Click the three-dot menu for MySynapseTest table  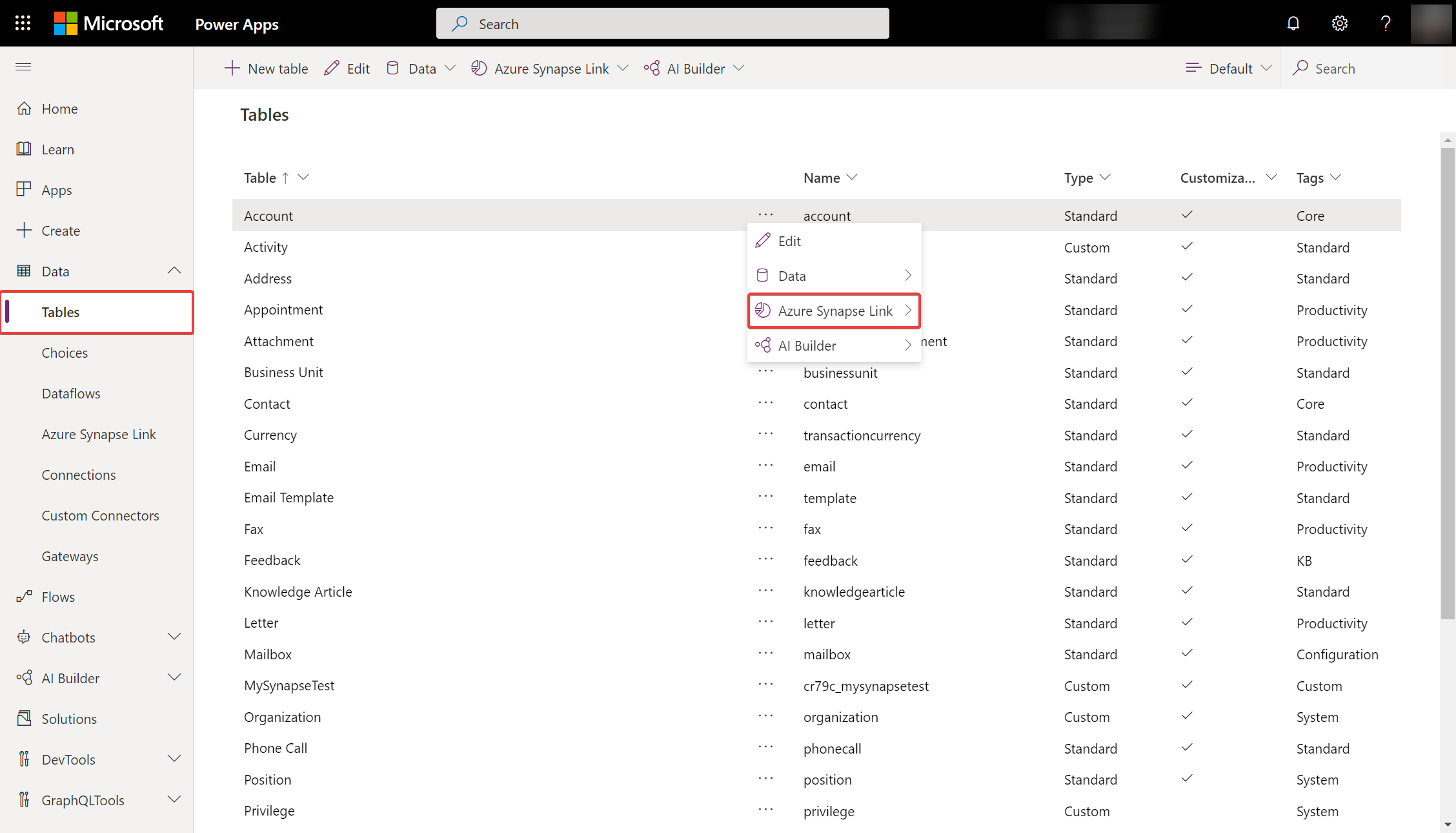coord(766,684)
